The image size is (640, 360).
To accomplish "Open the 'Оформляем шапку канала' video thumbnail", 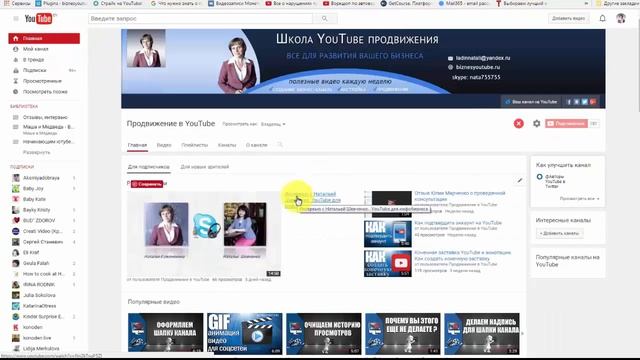I will [x=165, y=333].
